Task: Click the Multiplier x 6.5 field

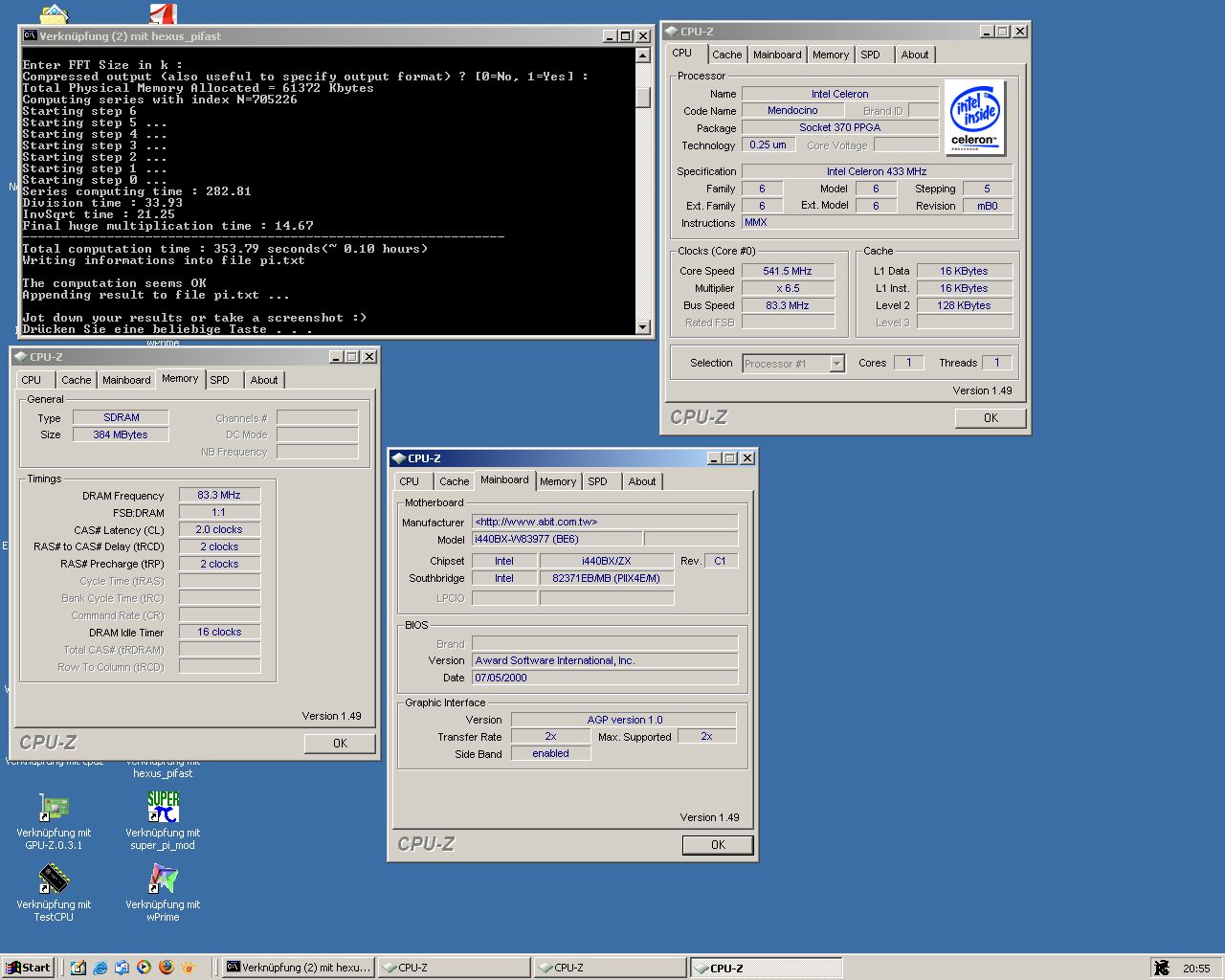Action: coord(788,289)
